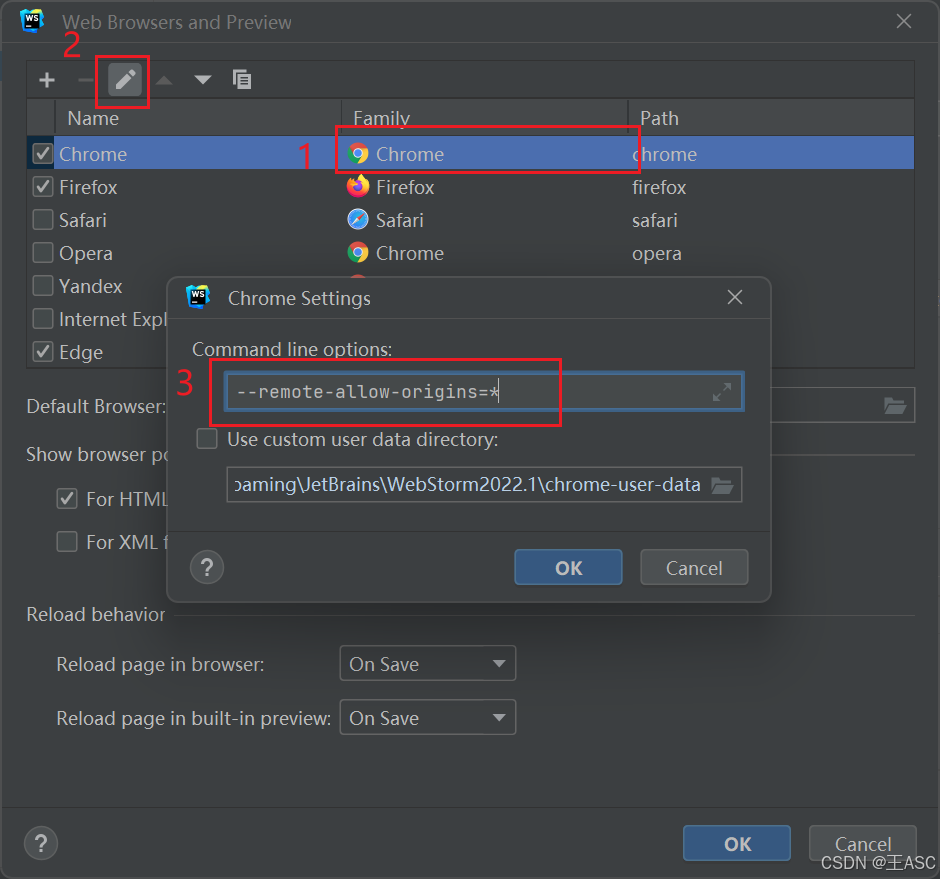The height and width of the screenshot is (879, 940).
Task: Browse default browser path folder icon
Action: (895, 406)
